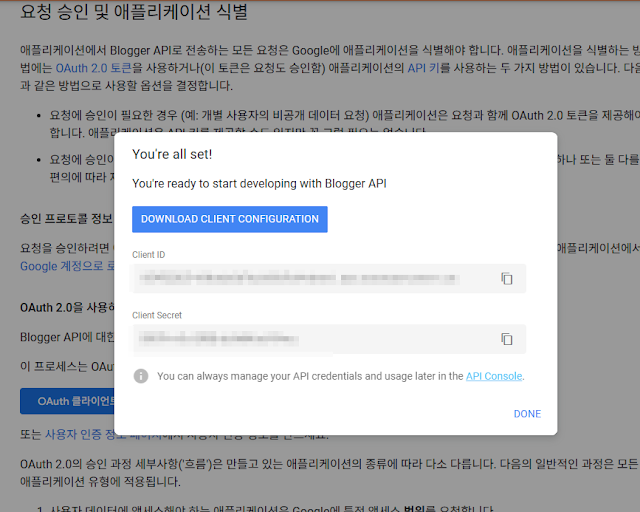Click the '승인 프로토콜 정보' subheading

point(66,218)
